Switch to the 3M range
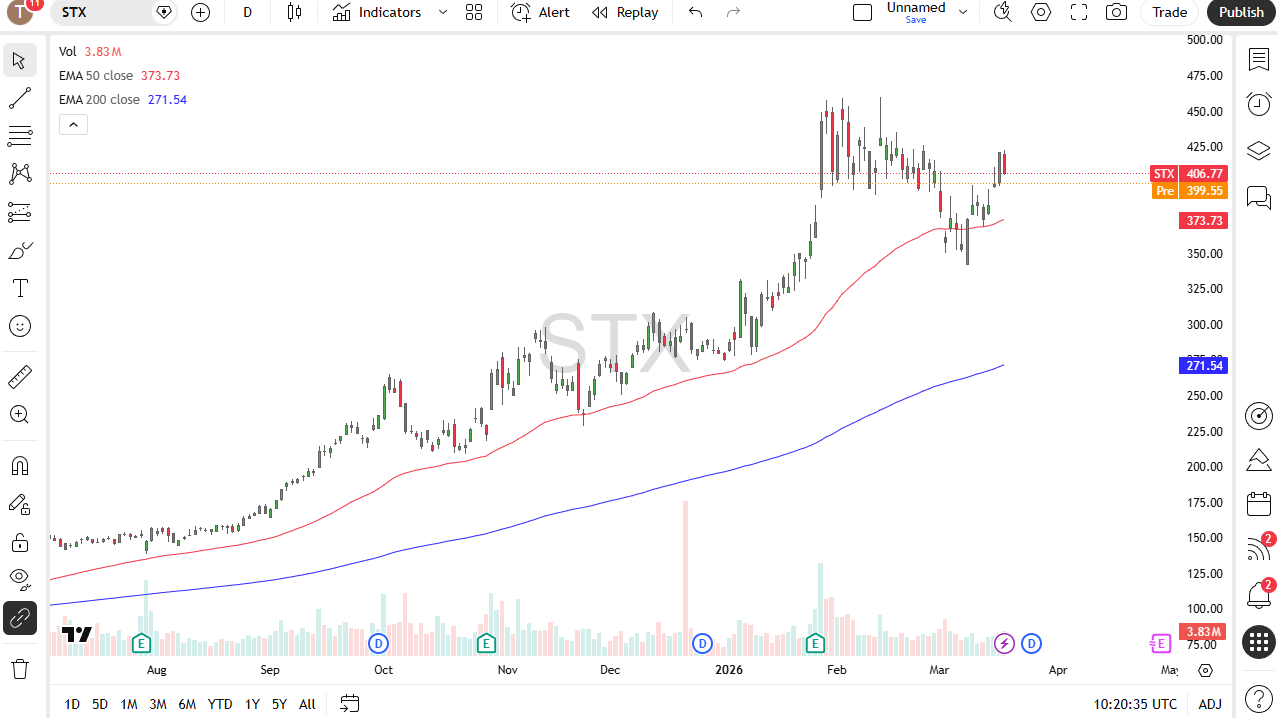This screenshot has height=718, width=1278. pos(158,704)
